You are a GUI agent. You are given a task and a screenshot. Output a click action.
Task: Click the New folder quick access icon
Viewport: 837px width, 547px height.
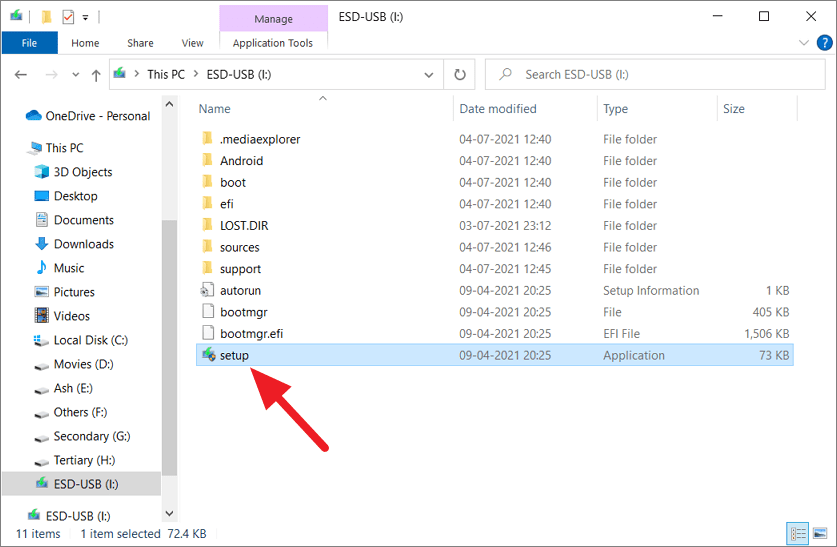click(46, 17)
